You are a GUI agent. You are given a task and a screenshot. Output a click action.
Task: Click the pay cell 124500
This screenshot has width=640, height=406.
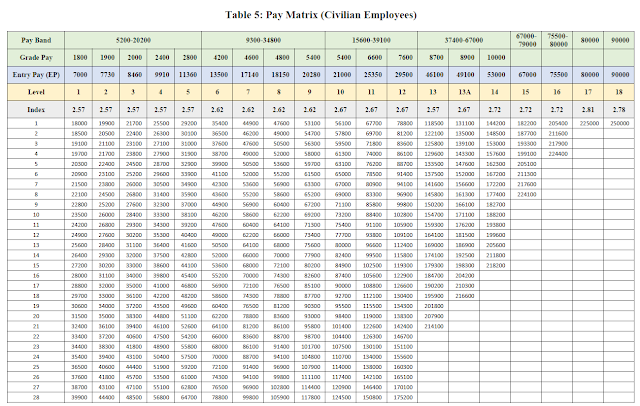341,397
